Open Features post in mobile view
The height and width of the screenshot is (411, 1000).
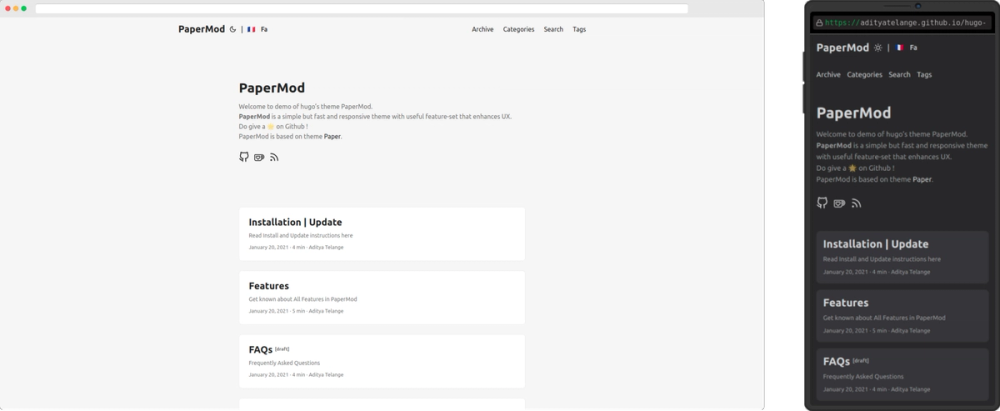[902, 316]
